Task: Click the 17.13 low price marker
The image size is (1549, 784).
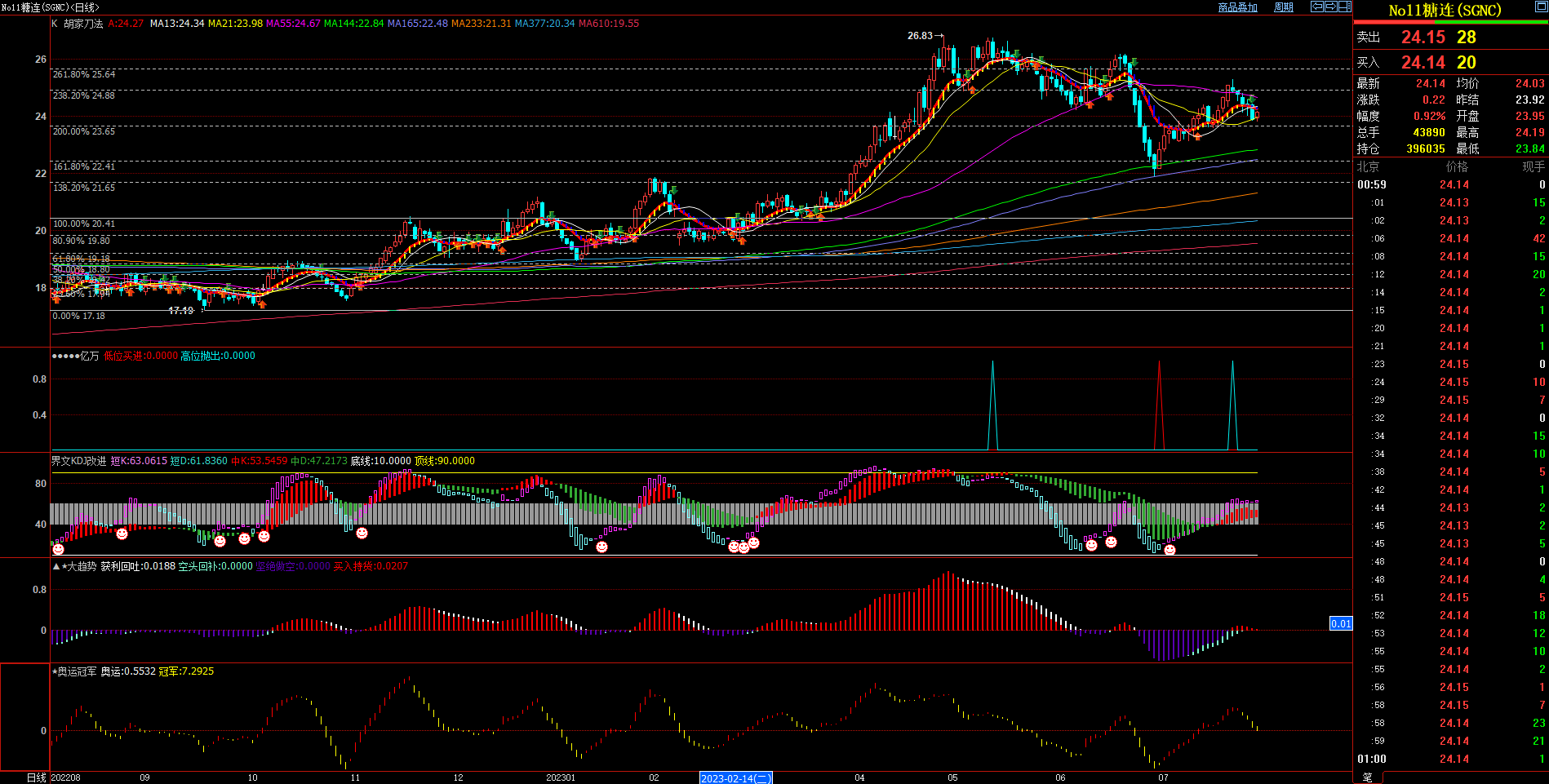Action: click(180, 311)
